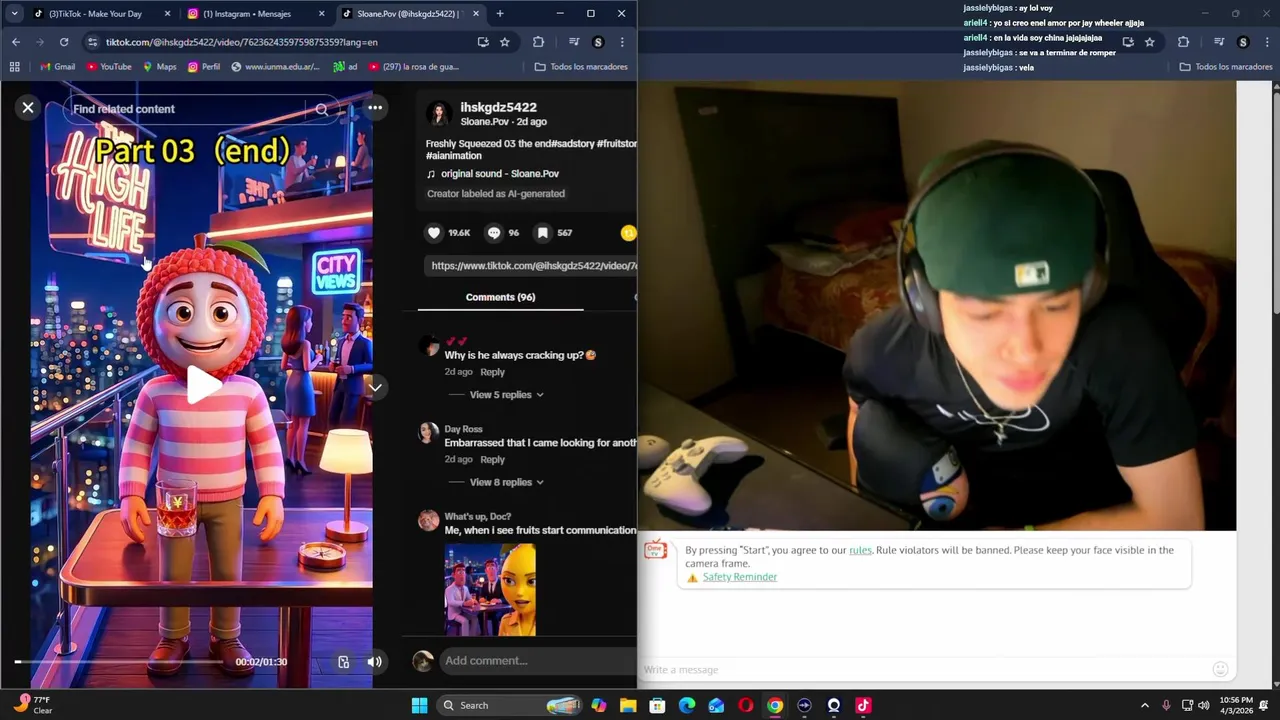
Task: Reload the TikTok page
Action: click(x=64, y=42)
